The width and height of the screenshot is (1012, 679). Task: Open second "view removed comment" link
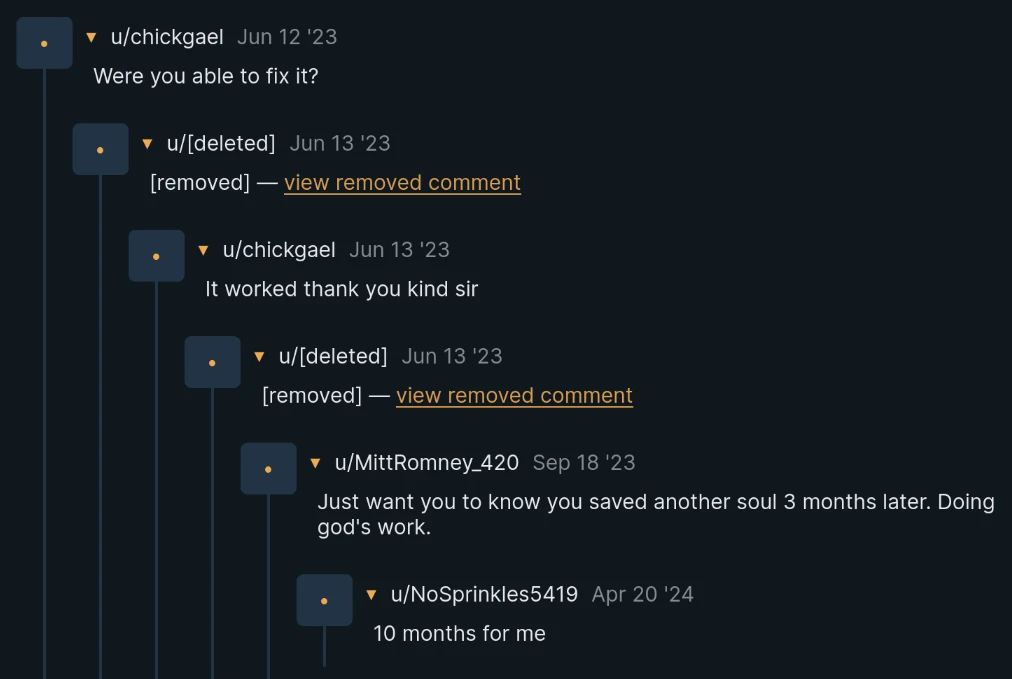[514, 396]
